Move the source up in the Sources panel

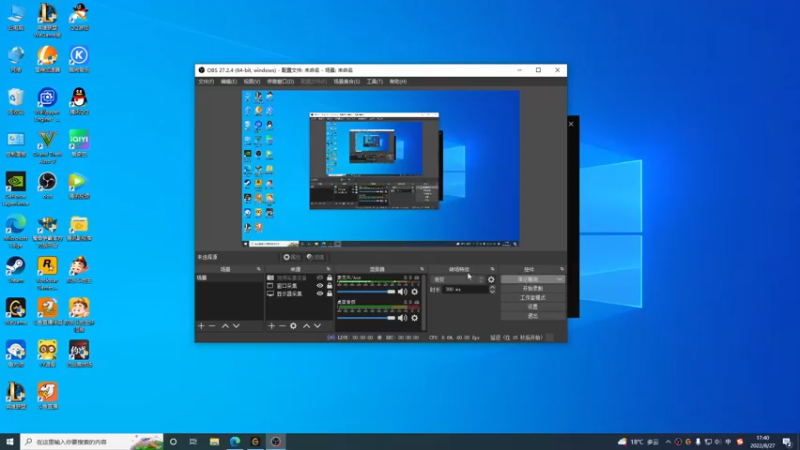(x=307, y=326)
